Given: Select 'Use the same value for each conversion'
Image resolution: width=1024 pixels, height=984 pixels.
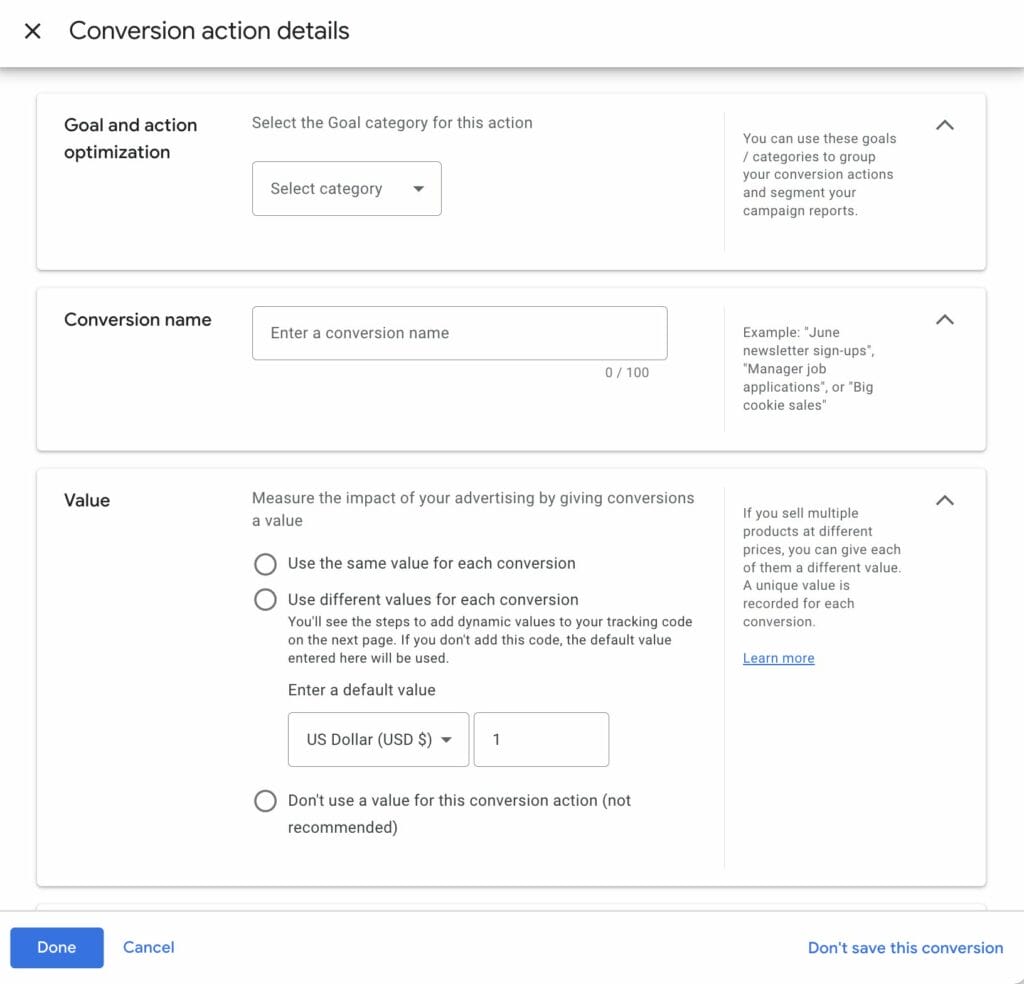Looking at the screenshot, I should pyautogui.click(x=265, y=564).
